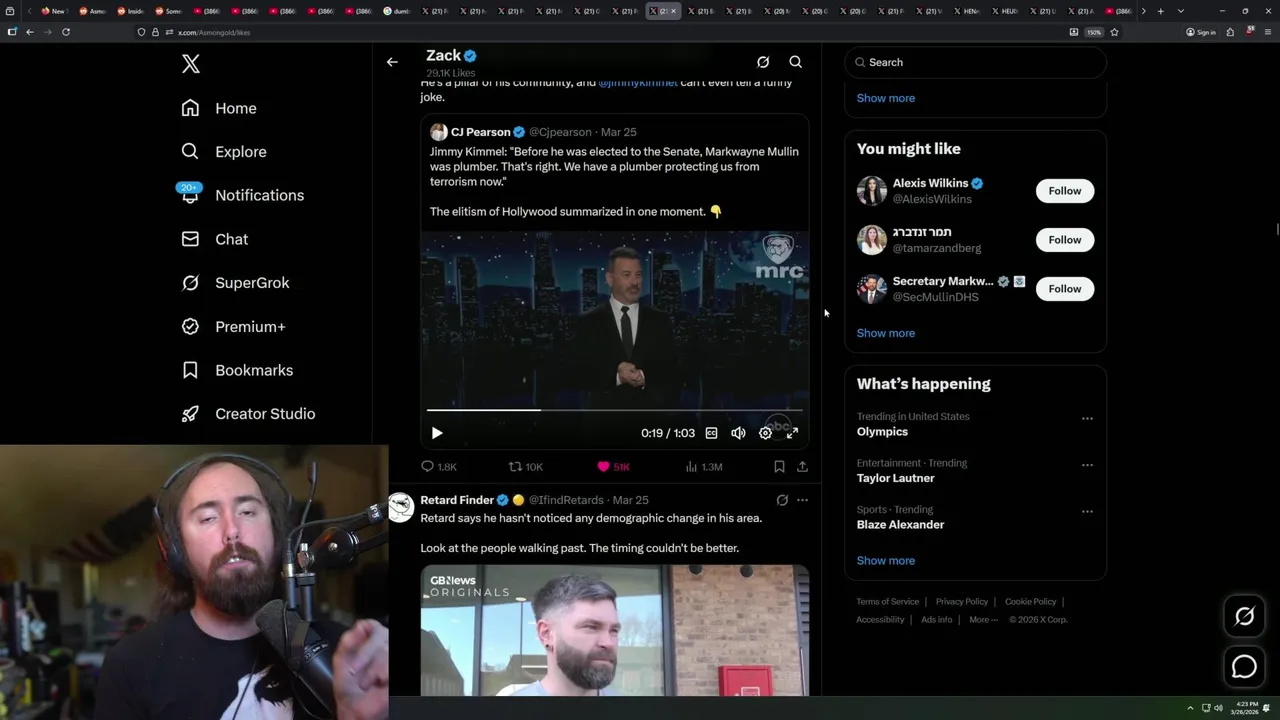
Task: Click Sign in in browser toolbar
Action: 1201,32
